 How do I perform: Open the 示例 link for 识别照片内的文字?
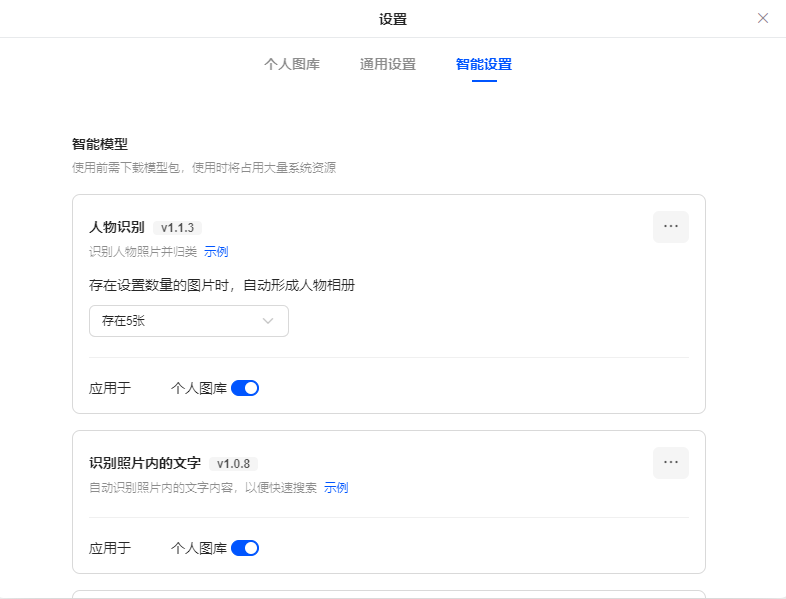point(336,488)
